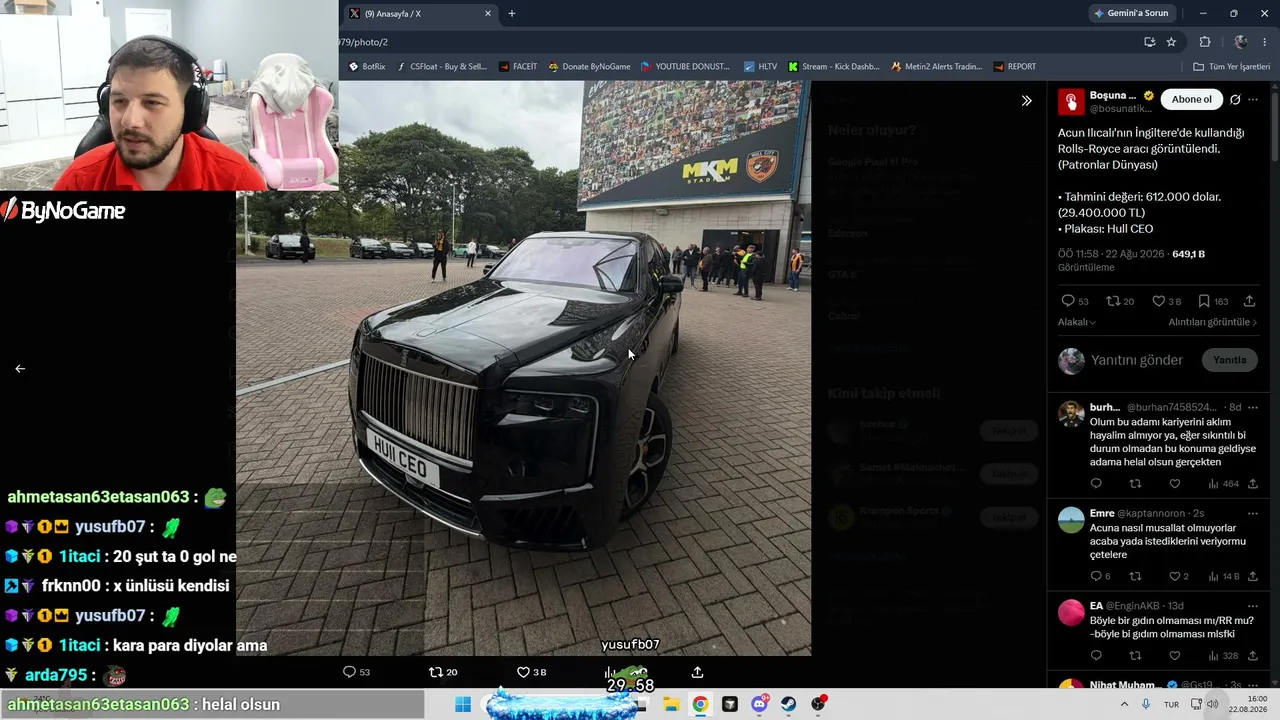The image size is (1280, 720).
Task: Open the FACEIT bookmark
Action: pyautogui.click(x=519, y=67)
